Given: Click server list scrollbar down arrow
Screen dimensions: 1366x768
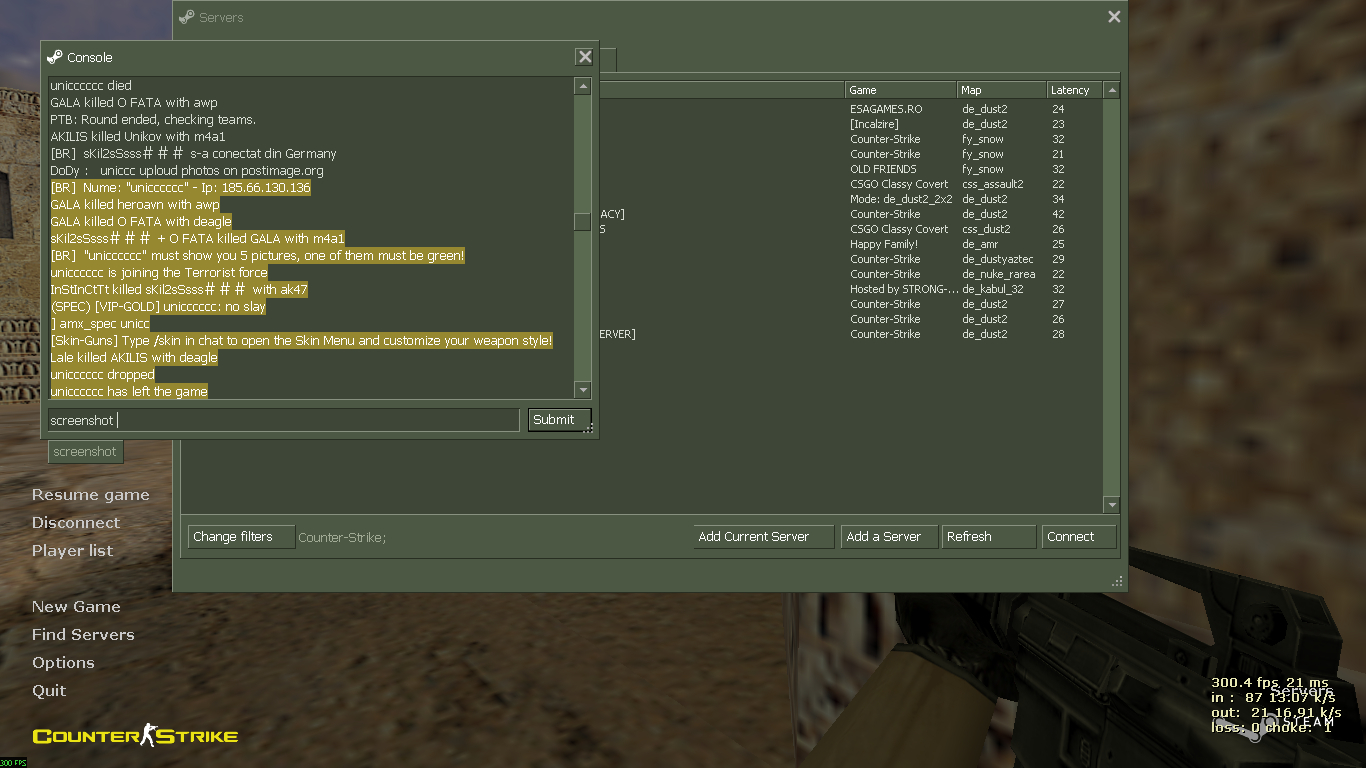Looking at the screenshot, I should coord(1111,505).
